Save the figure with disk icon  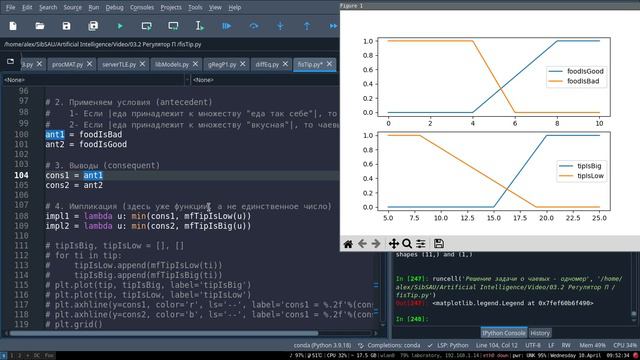tap(439, 244)
